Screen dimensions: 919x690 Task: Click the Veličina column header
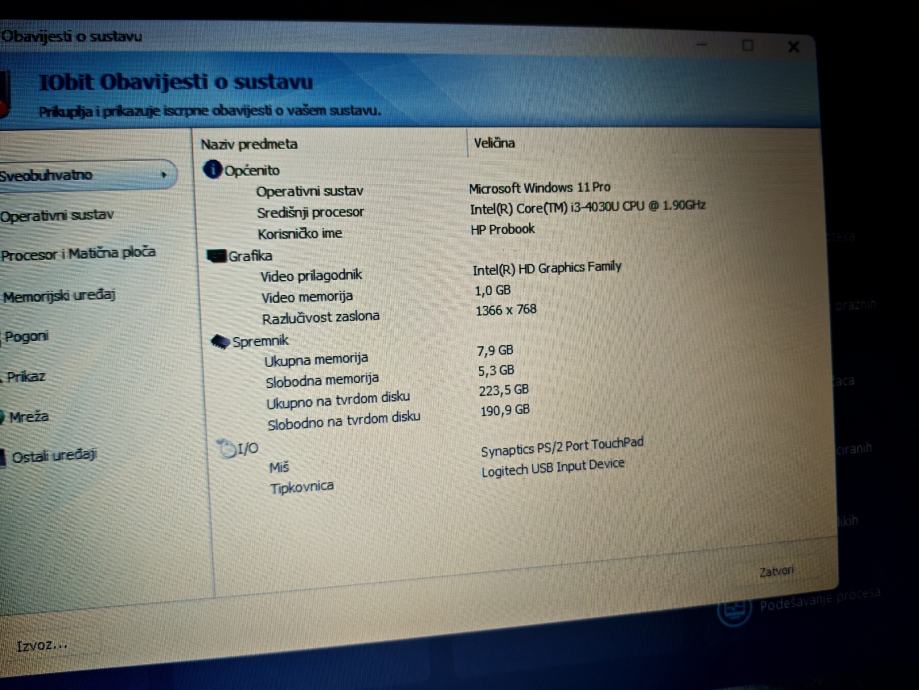[494, 143]
